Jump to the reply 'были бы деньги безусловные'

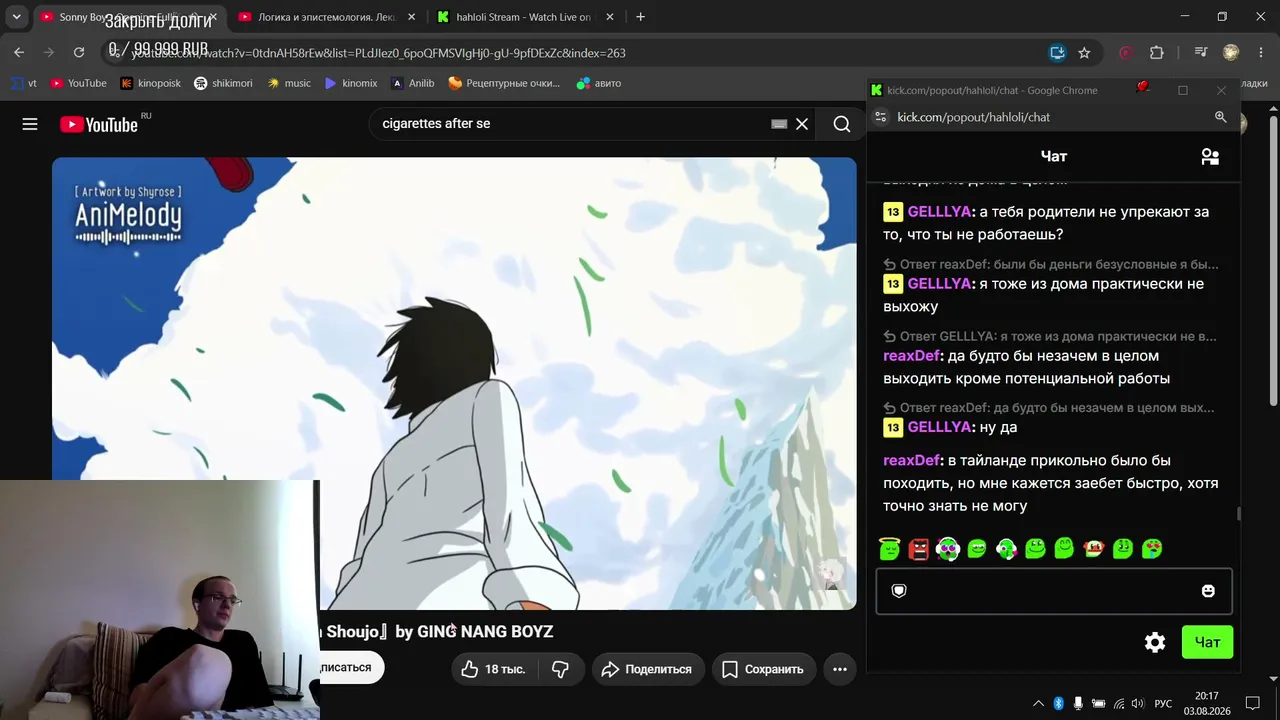[1051, 264]
